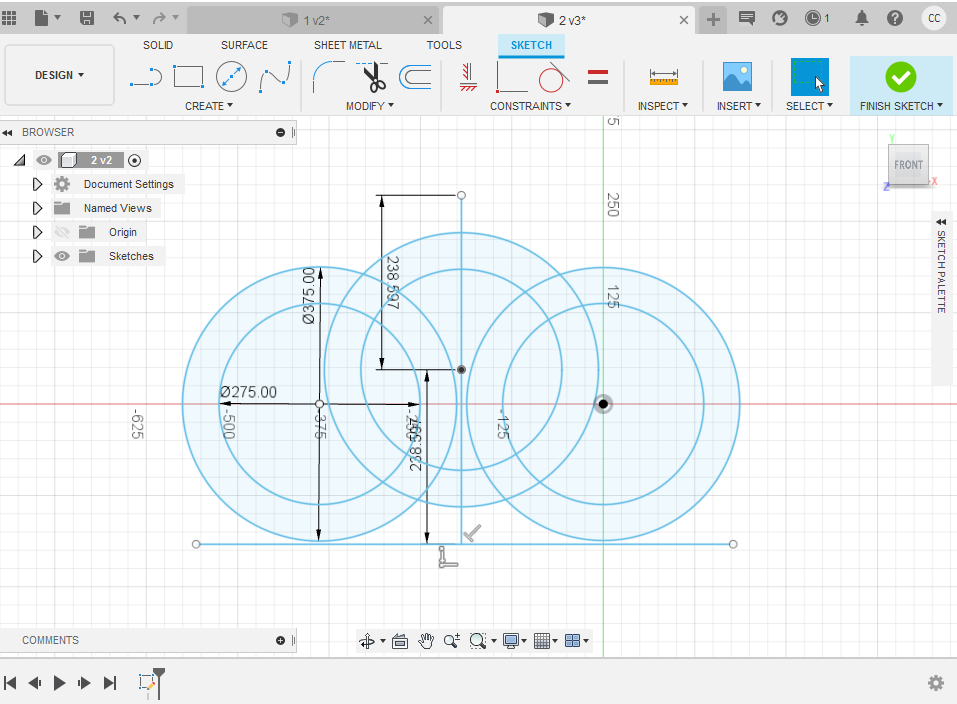Click the Select window icon
Image resolution: width=957 pixels, height=704 pixels.
[x=809, y=77]
